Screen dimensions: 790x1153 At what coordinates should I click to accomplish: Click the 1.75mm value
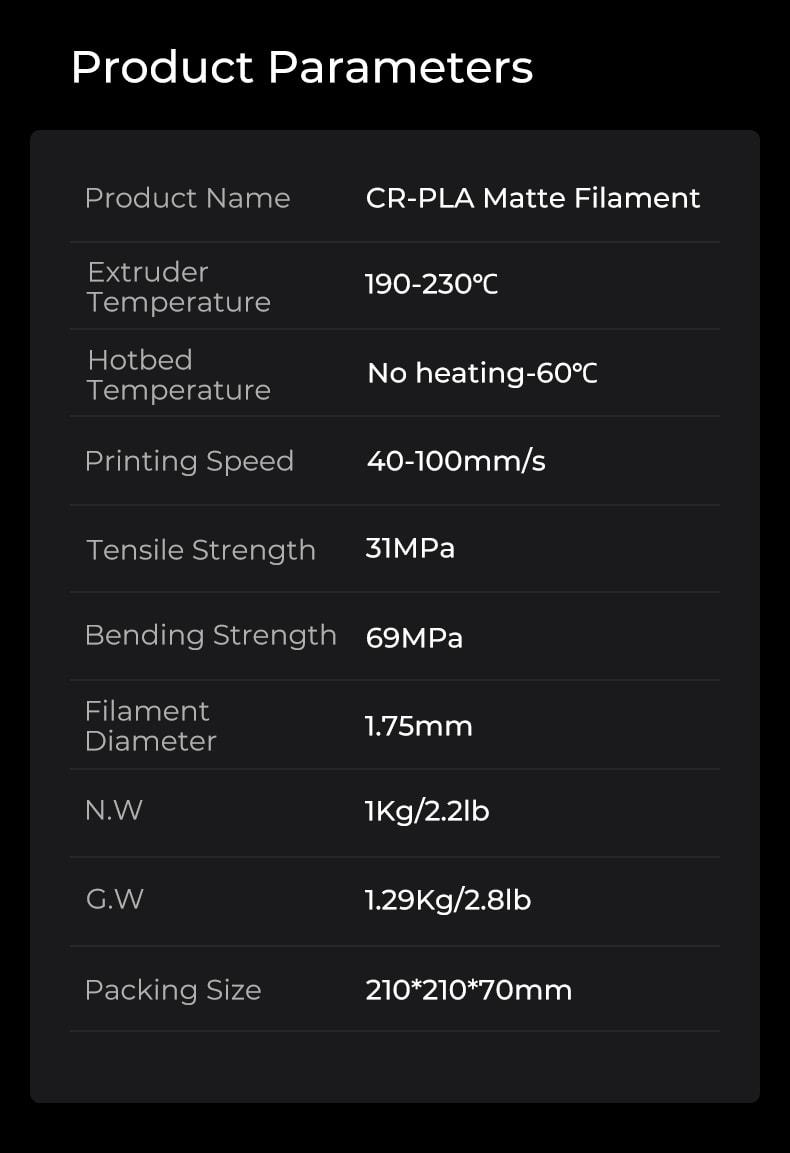[419, 727]
